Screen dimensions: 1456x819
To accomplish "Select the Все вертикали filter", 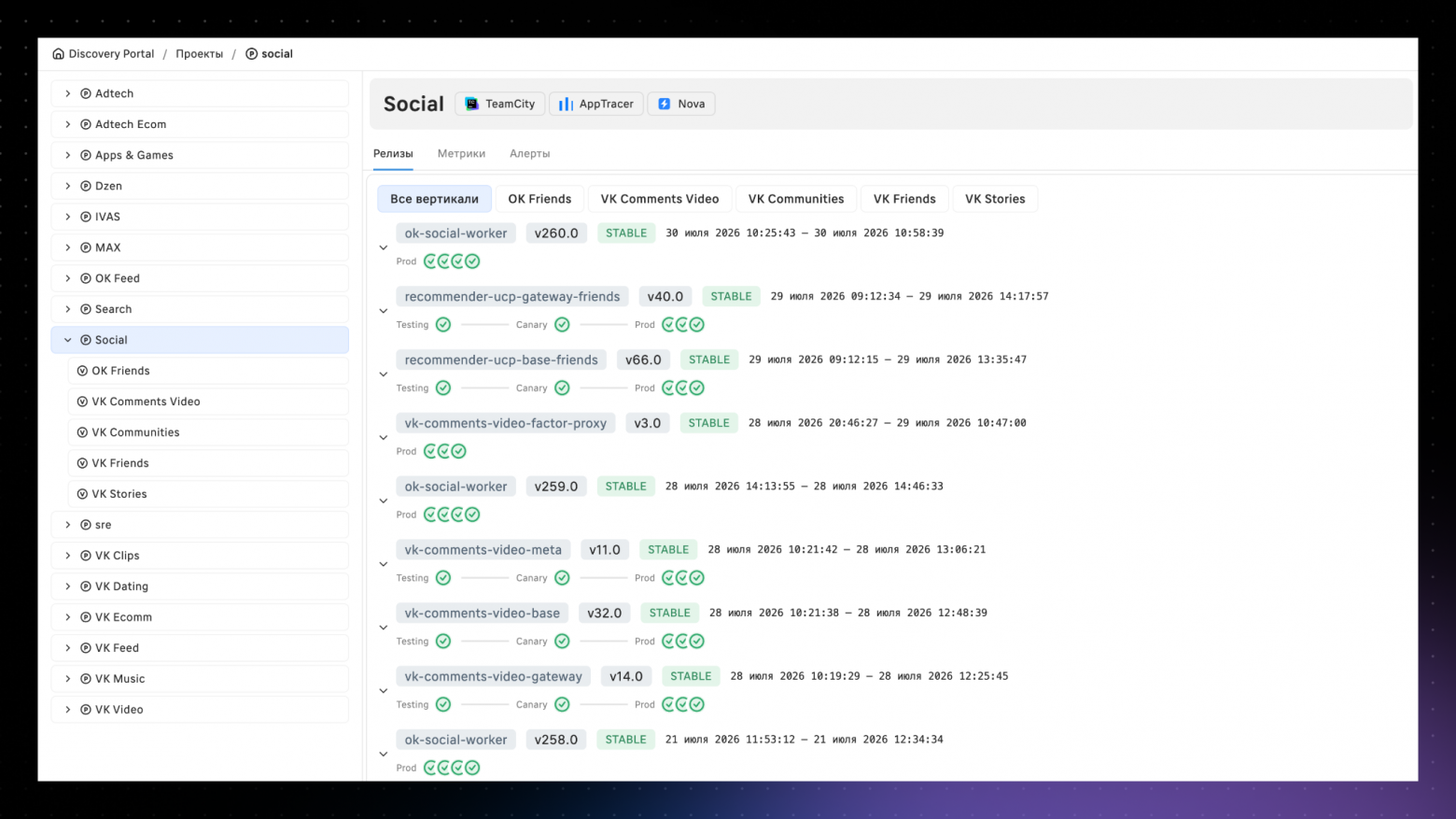I will 434,199.
